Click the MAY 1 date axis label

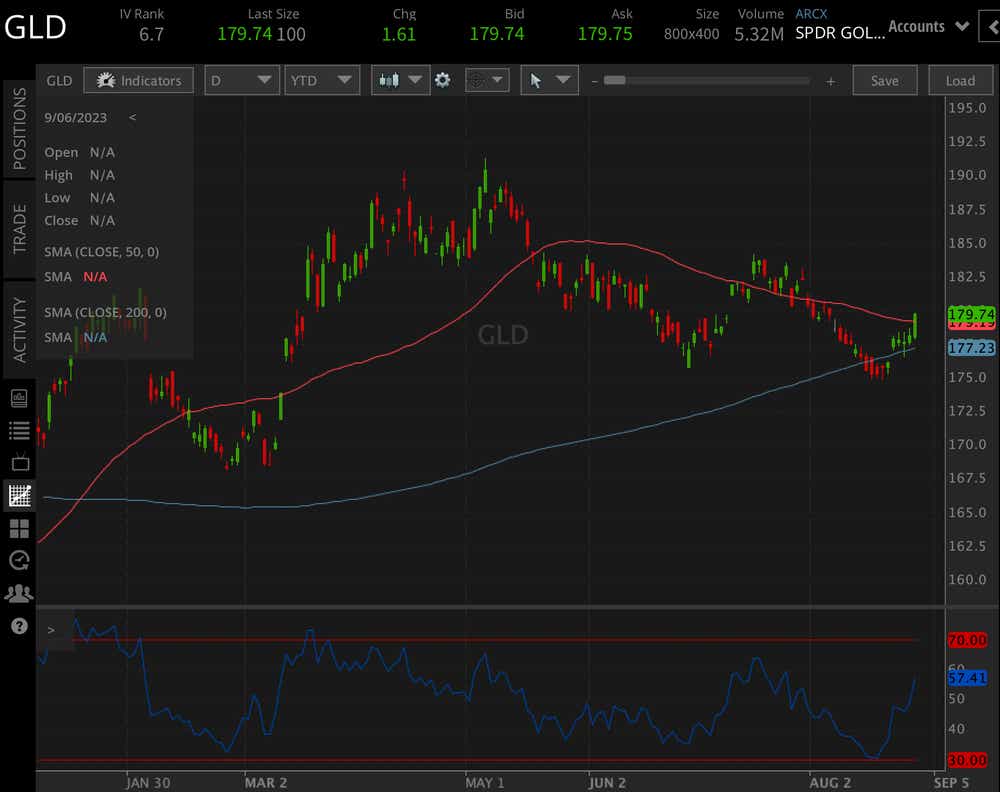485,782
